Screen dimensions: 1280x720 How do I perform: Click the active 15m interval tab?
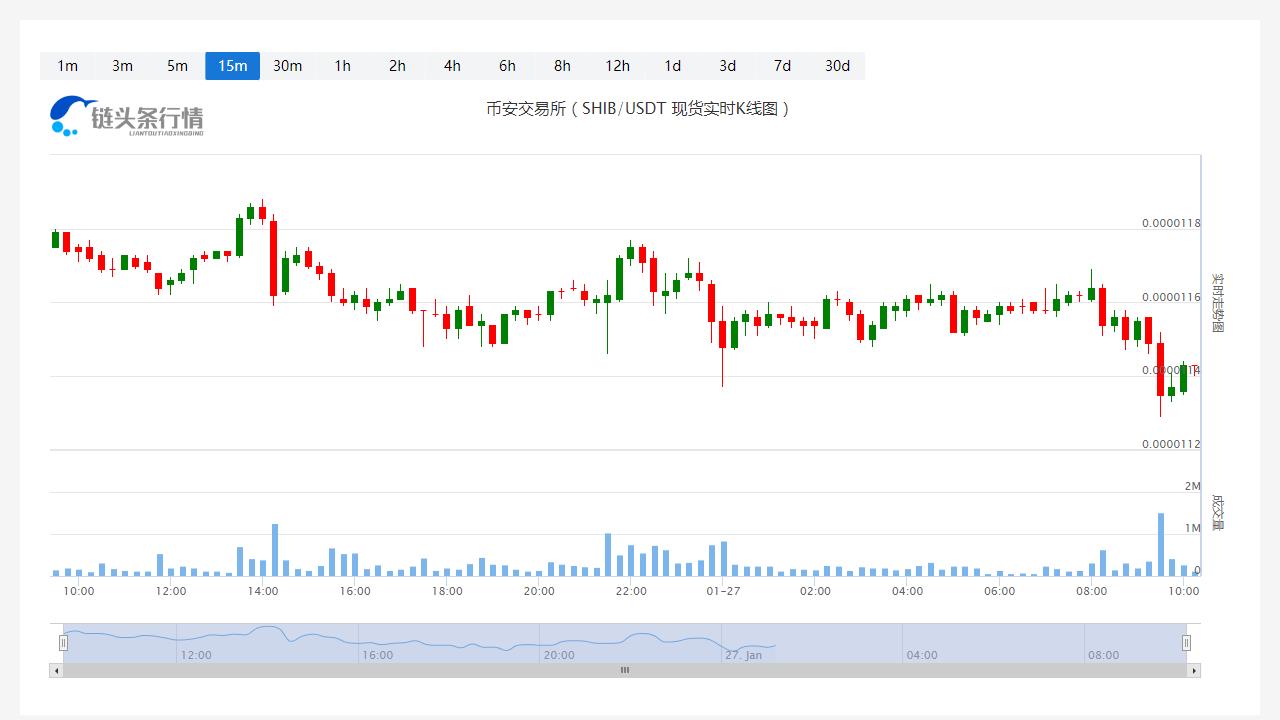(232, 66)
